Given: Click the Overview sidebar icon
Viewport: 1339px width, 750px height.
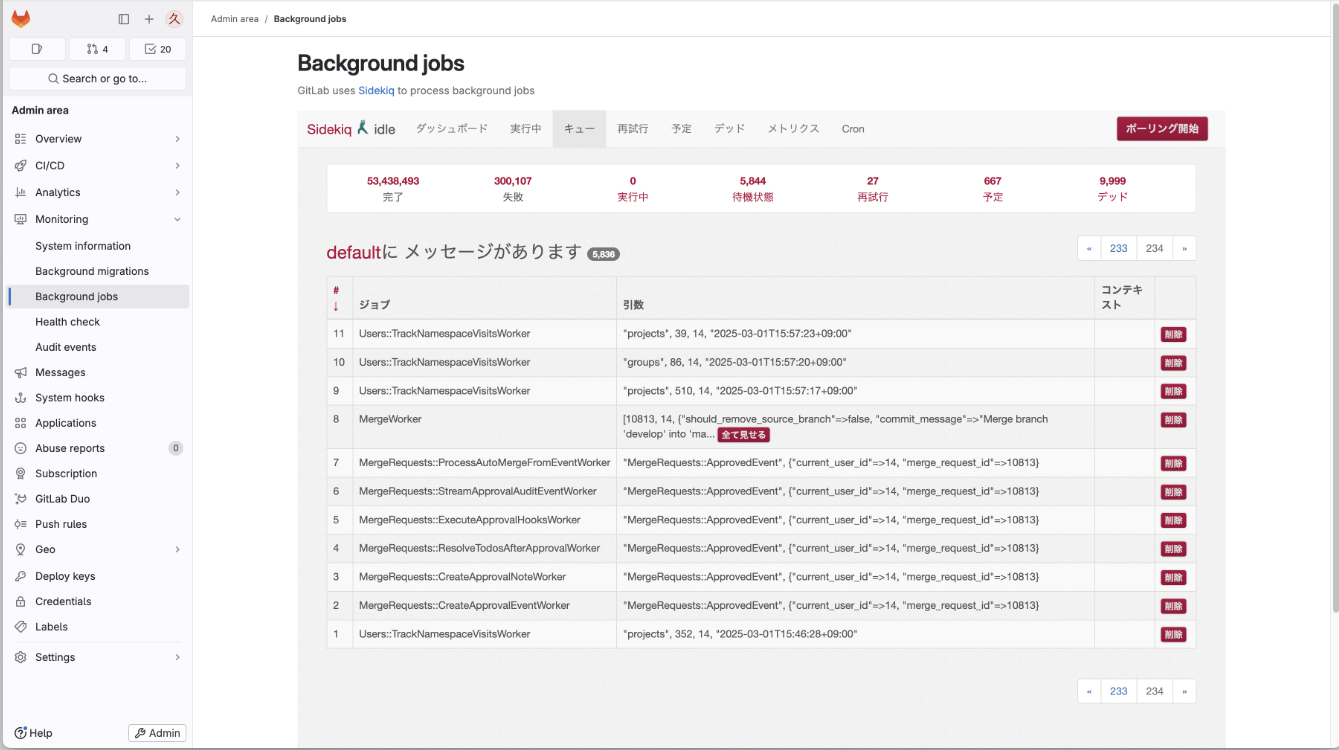Looking at the screenshot, I should 21,139.
